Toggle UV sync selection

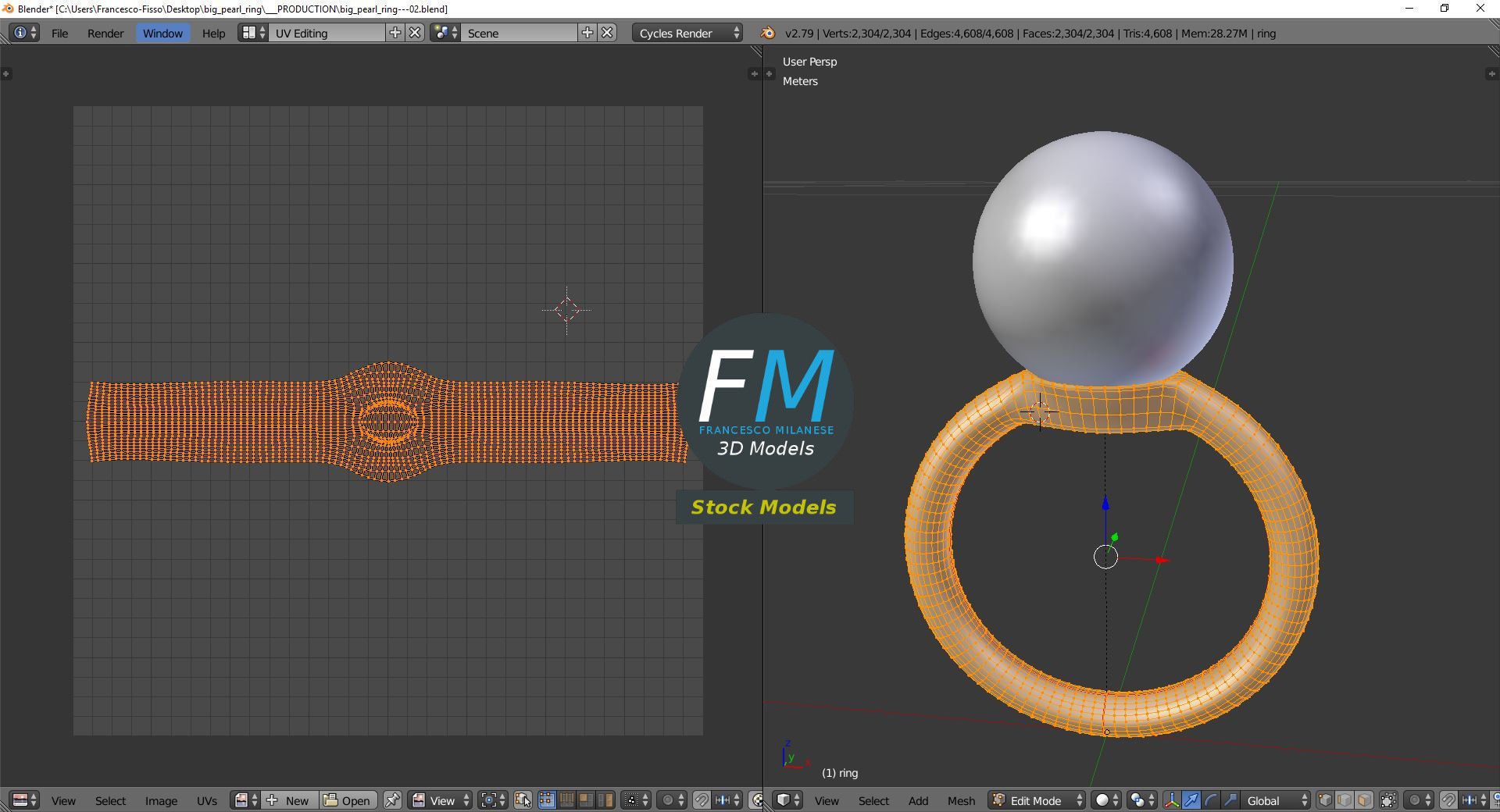pyautogui.click(x=523, y=800)
